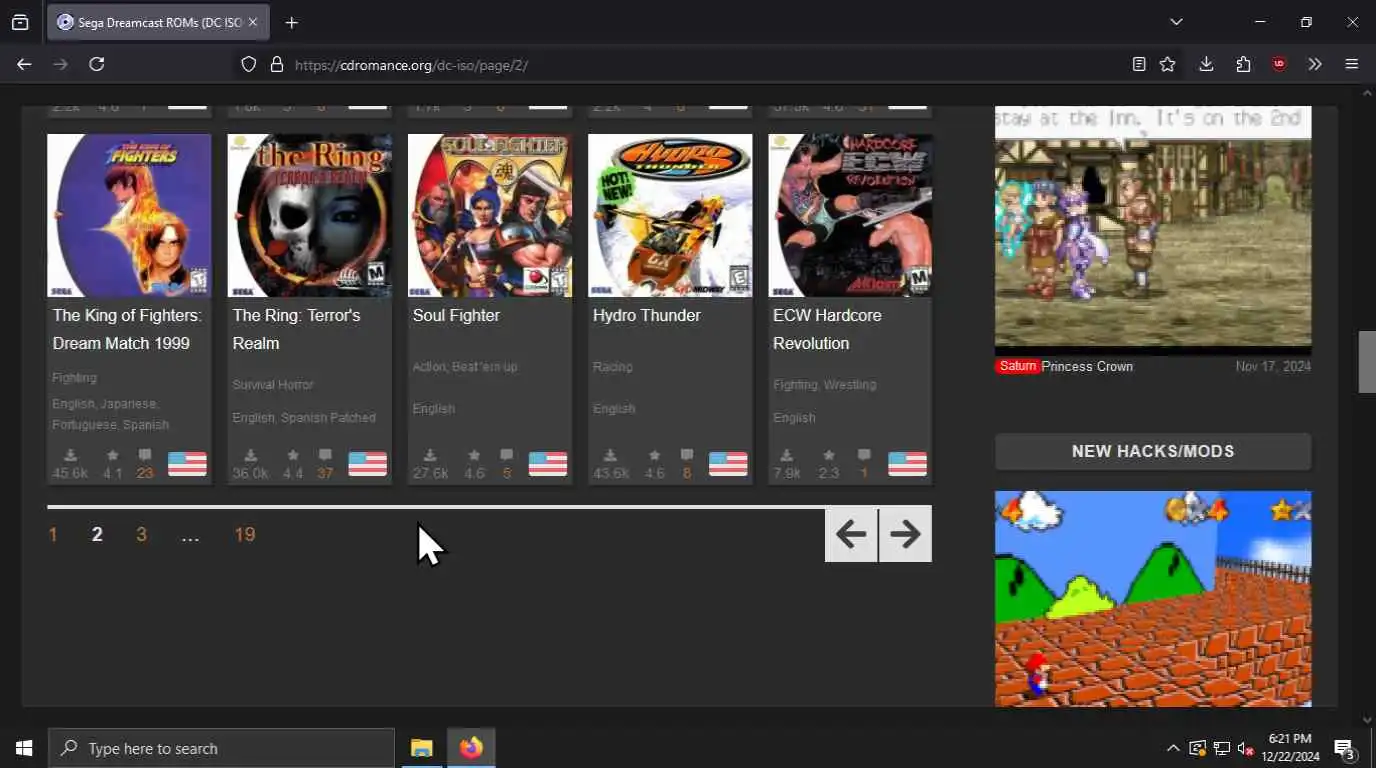The height and width of the screenshot is (768, 1376).
Task: Click star rating icon on The Ring card
Action: [293, 455]
